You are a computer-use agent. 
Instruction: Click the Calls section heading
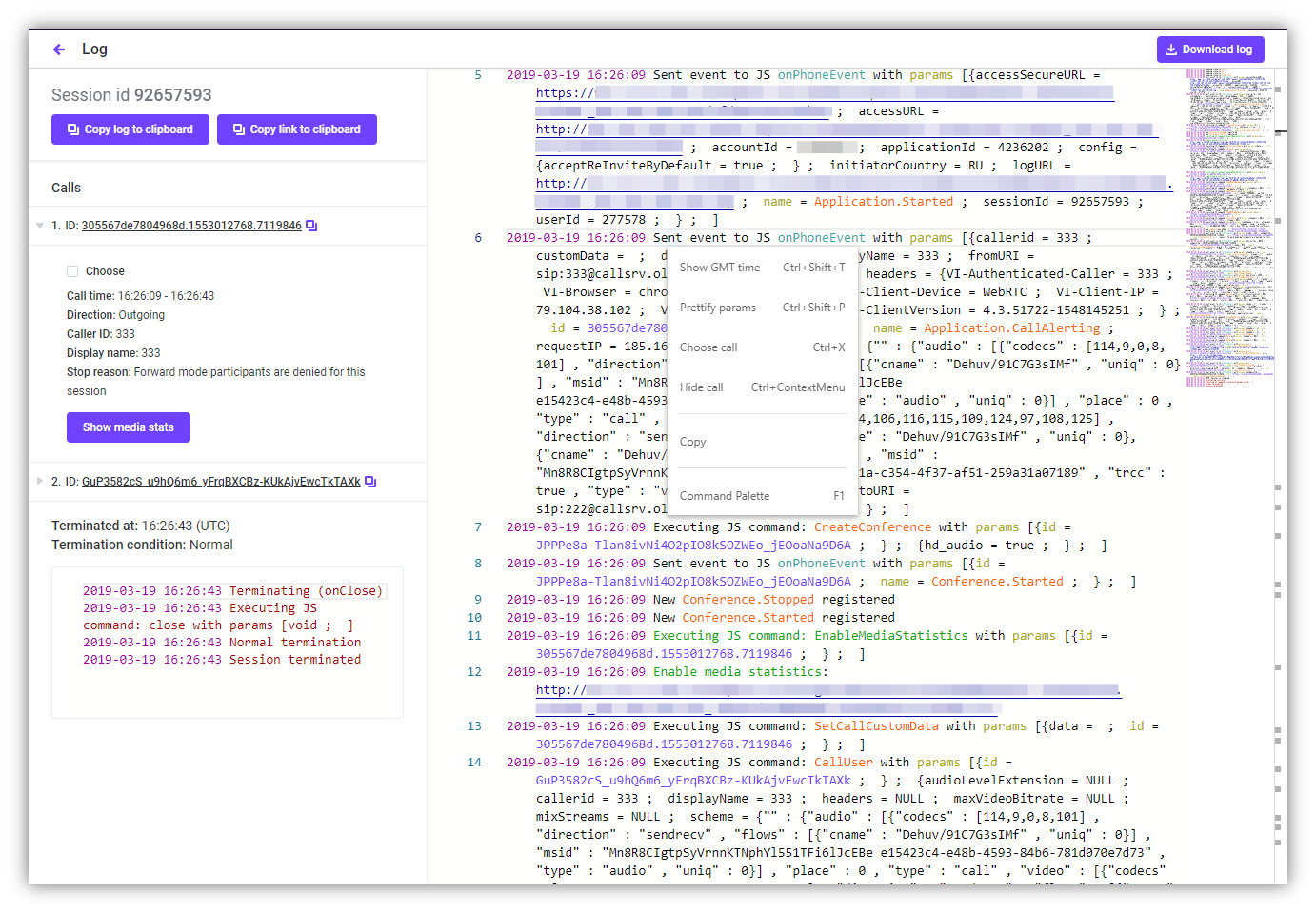(x=67, y=188)
